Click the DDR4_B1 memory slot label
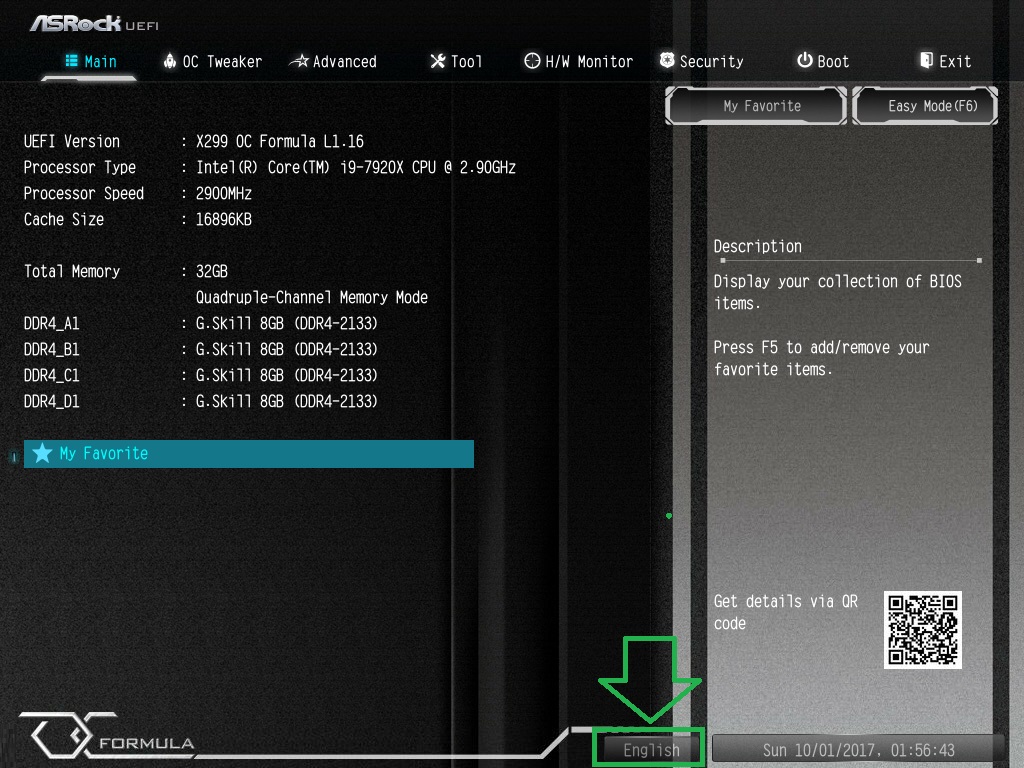Viewport: 1024px width, 768px height. click(x=52, y=349)
